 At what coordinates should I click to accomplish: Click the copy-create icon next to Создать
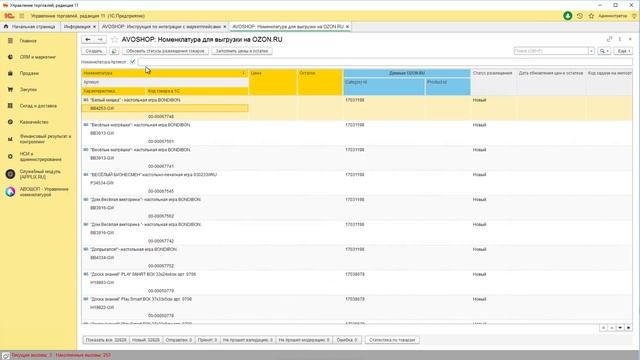(114, 51)
